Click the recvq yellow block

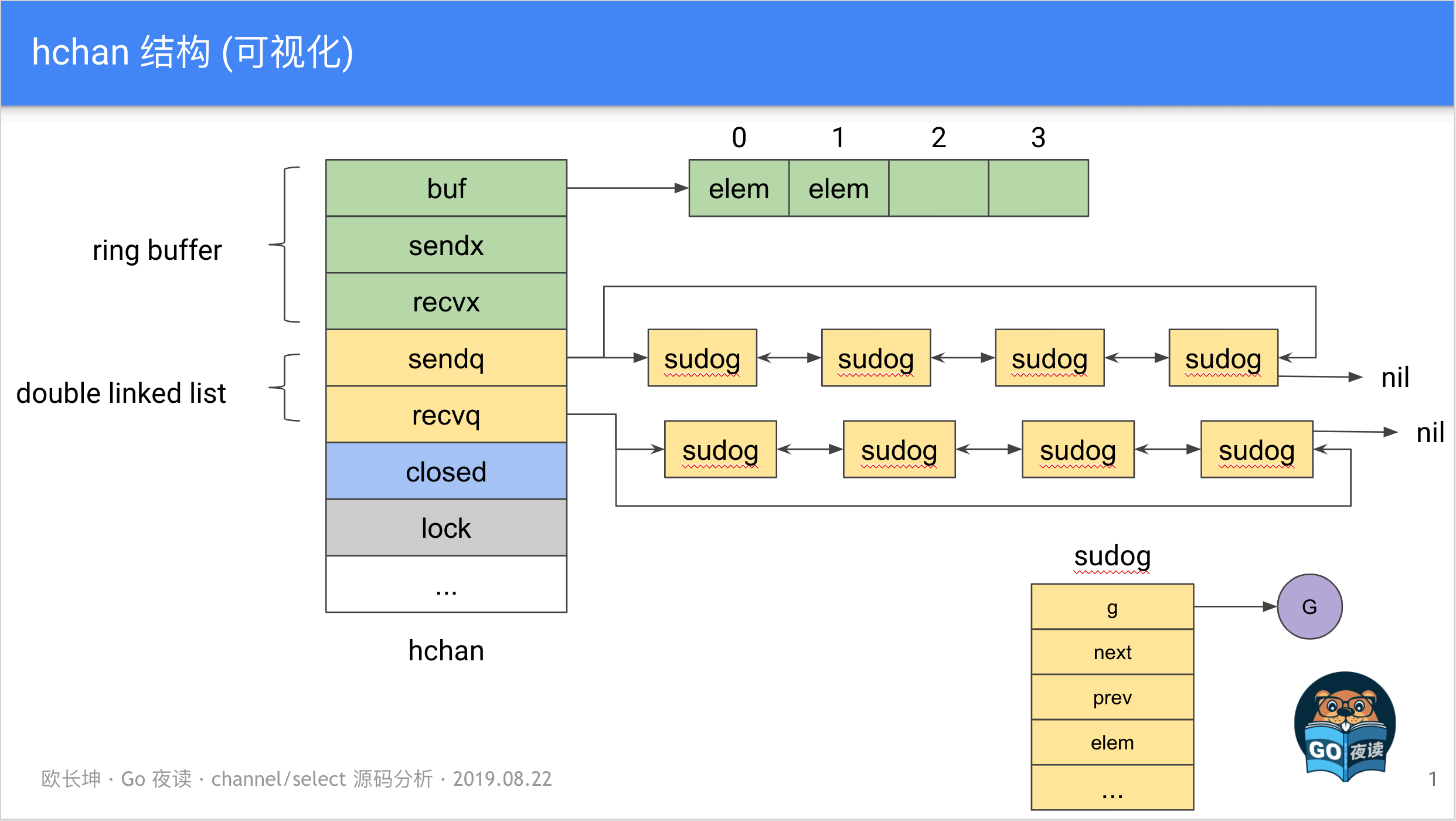446,415
